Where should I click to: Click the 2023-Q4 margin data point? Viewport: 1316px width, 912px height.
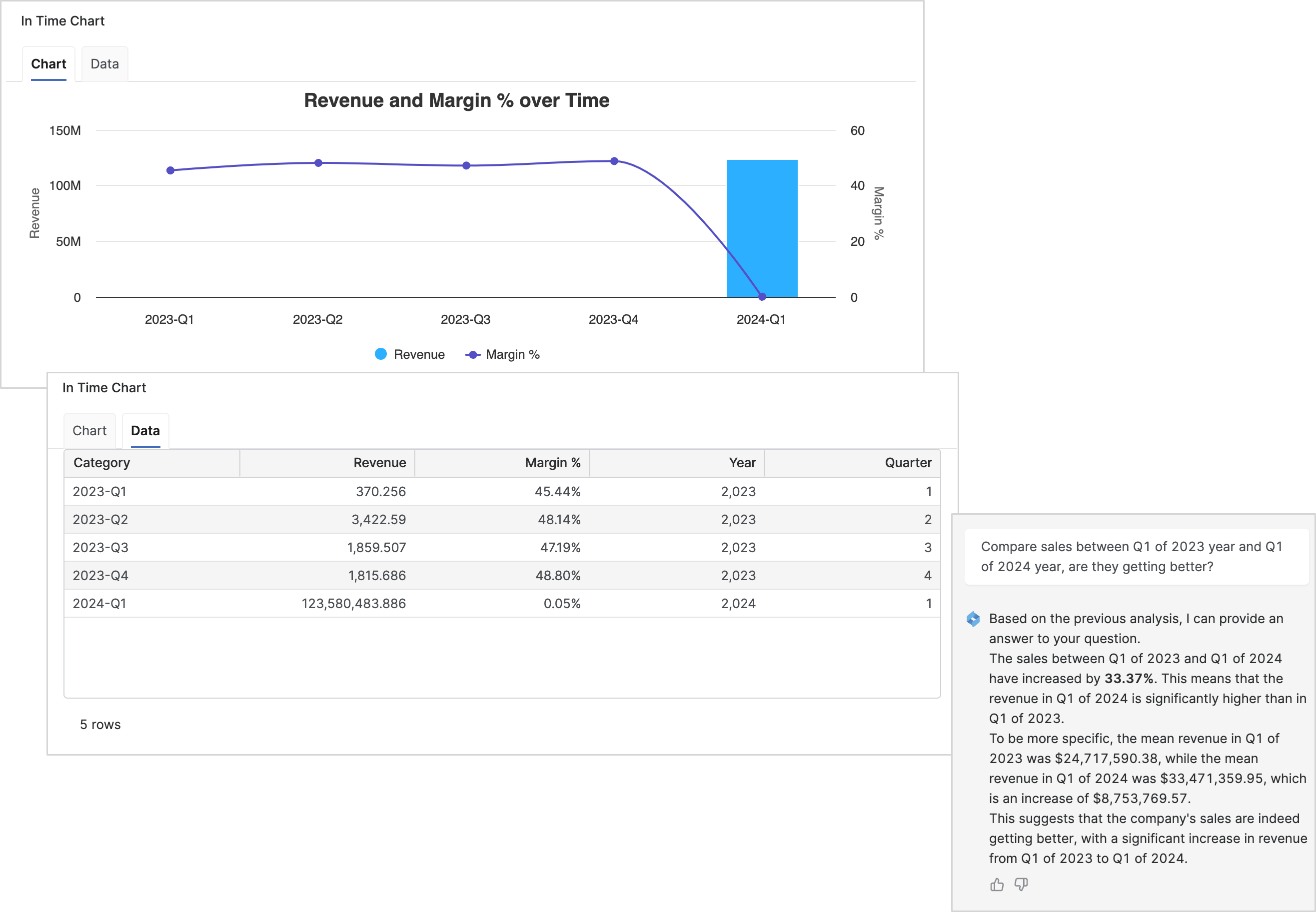[614, 161]
